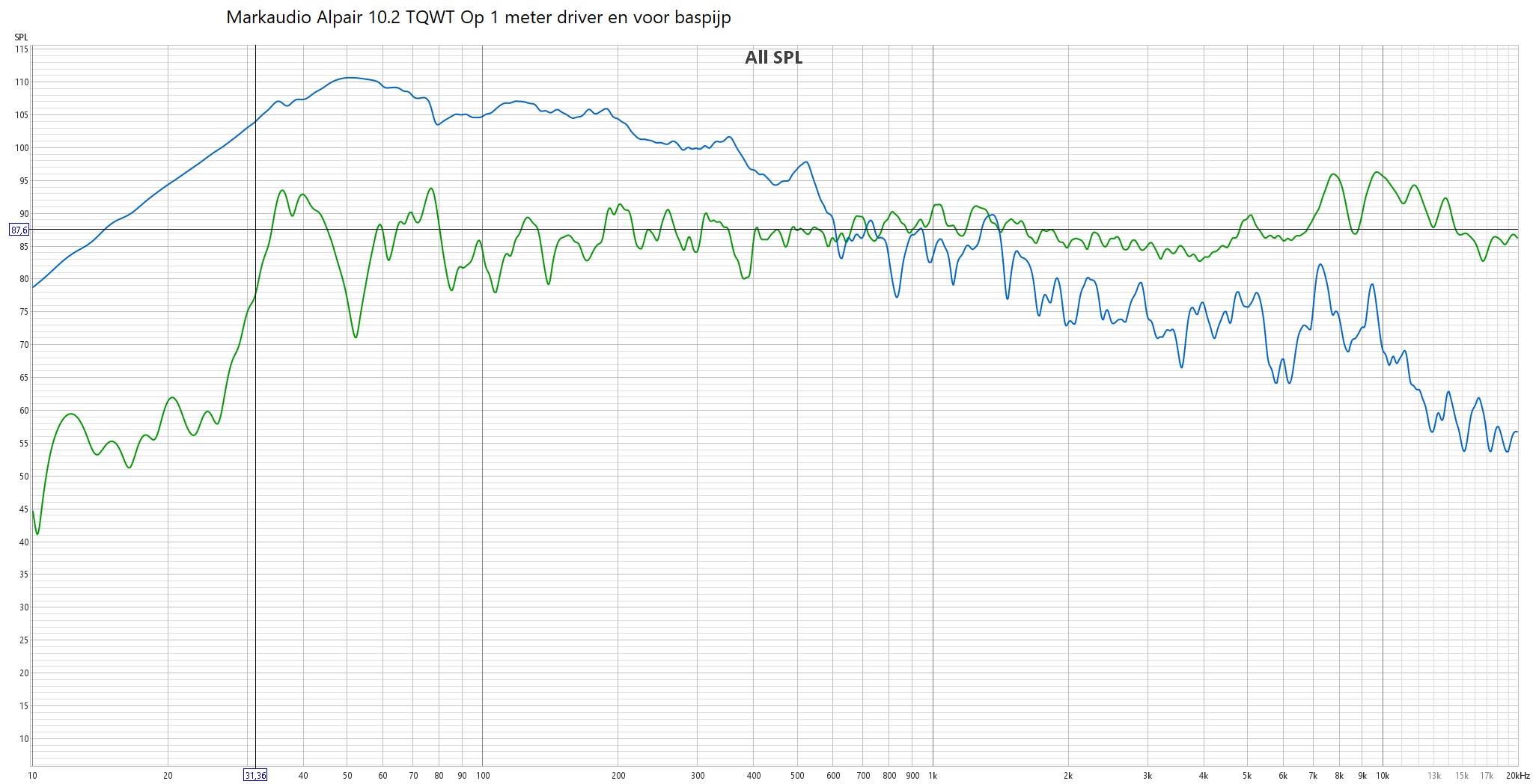The height and width of the screenshot is (784, 1533).
Task: Click the "600" frequency axis label
Action: 833,776
